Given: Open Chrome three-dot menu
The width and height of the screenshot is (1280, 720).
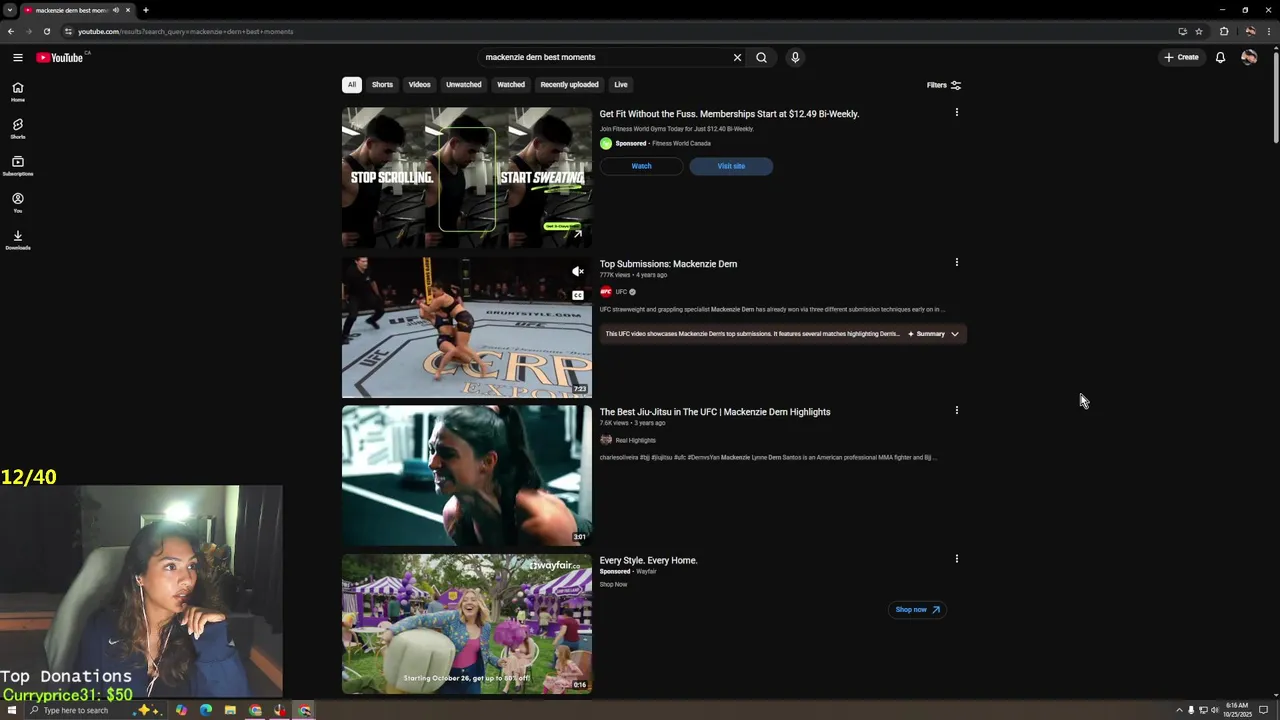Looking at the screenshot, I should pyautogui.click(x=1270, y=31).
